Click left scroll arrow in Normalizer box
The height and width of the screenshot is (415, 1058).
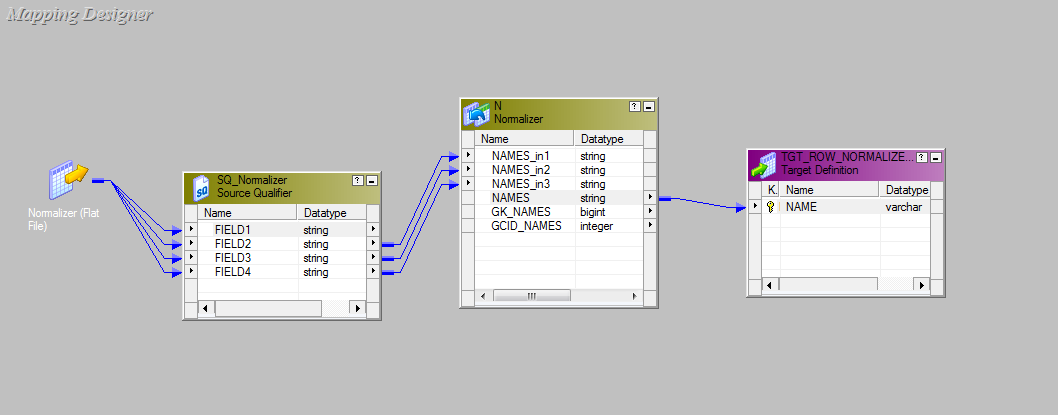click(x=482, y=296)
